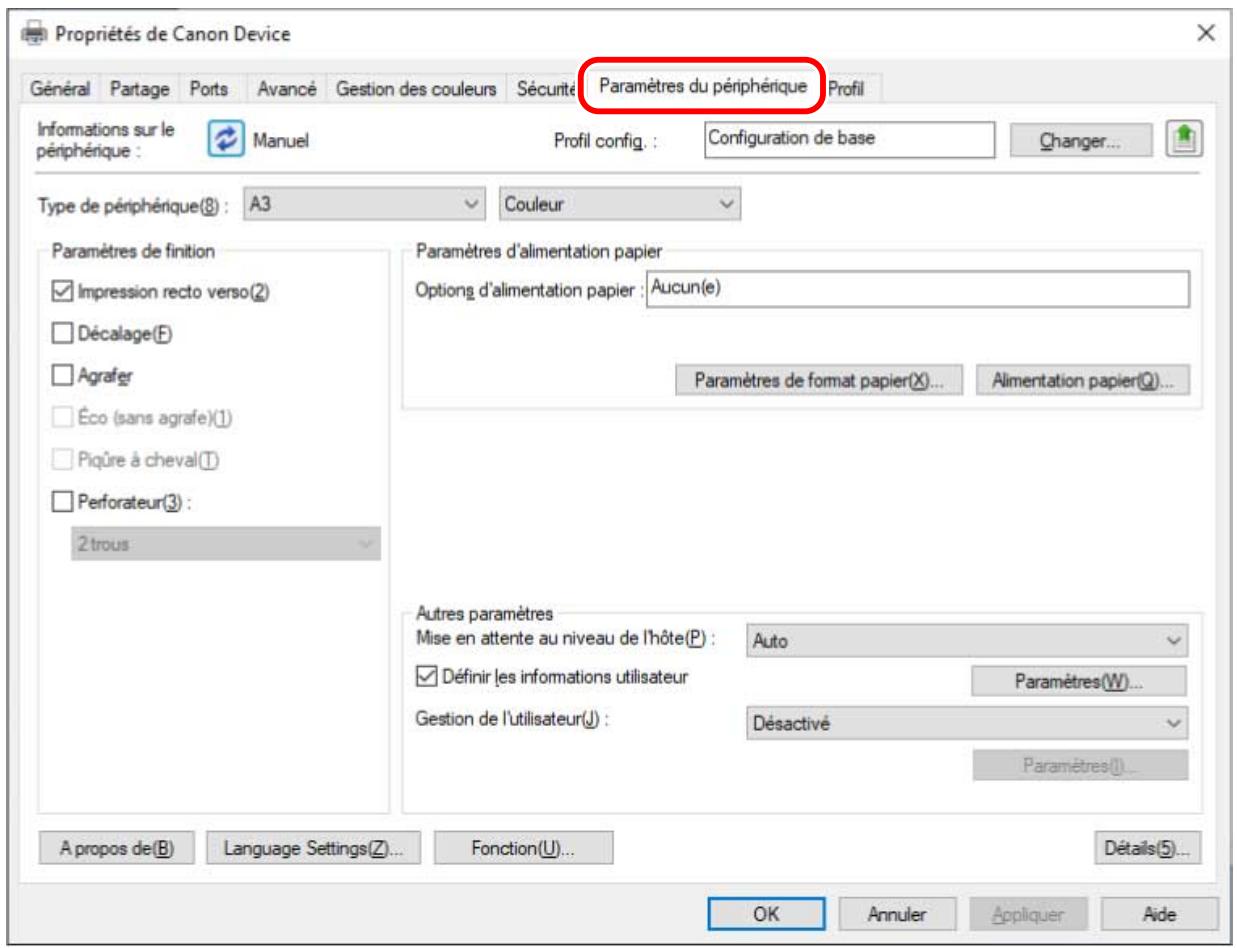
Task: Tick the Éco (sans agrafe) checkbox
Action: click(x=60, y=419)
